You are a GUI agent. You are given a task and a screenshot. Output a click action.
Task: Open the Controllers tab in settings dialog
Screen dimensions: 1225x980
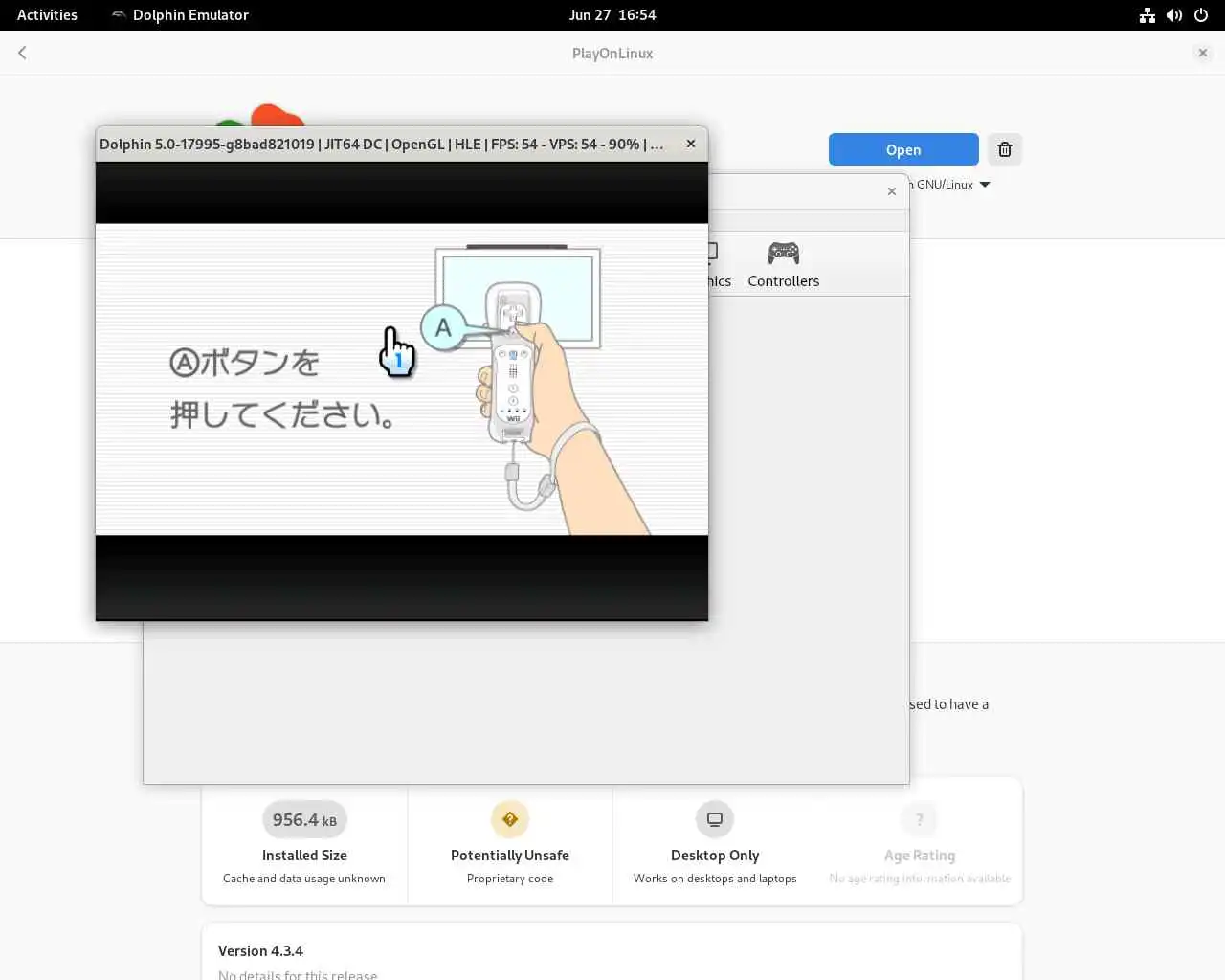coord(783,265)
